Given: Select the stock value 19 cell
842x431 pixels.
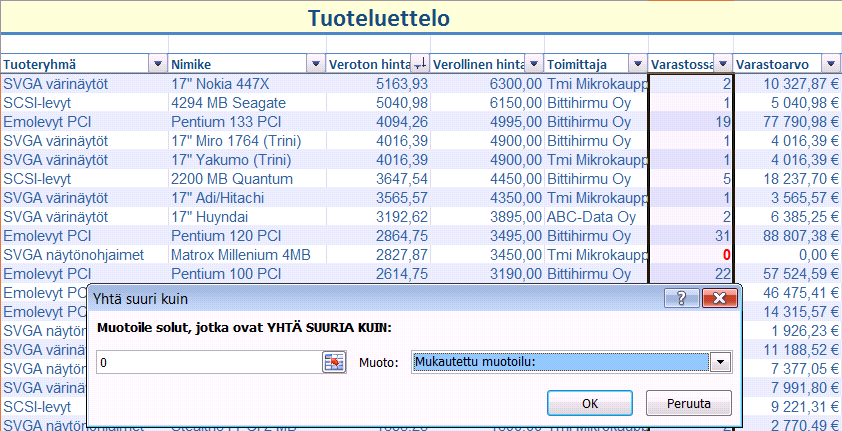Looking at the screenshot, I should coord(692,122).
